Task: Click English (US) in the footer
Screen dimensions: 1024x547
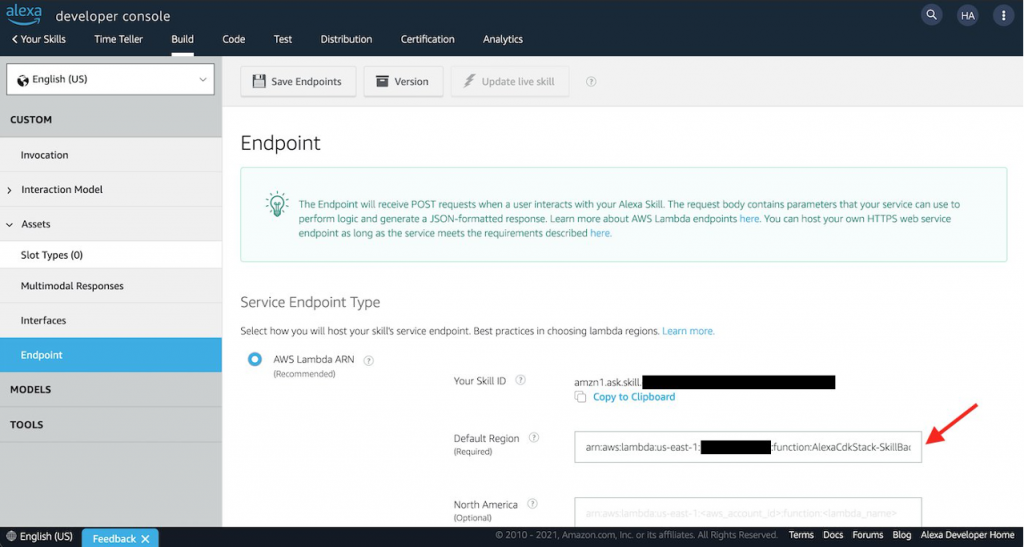Action: (x=46, y=537)
